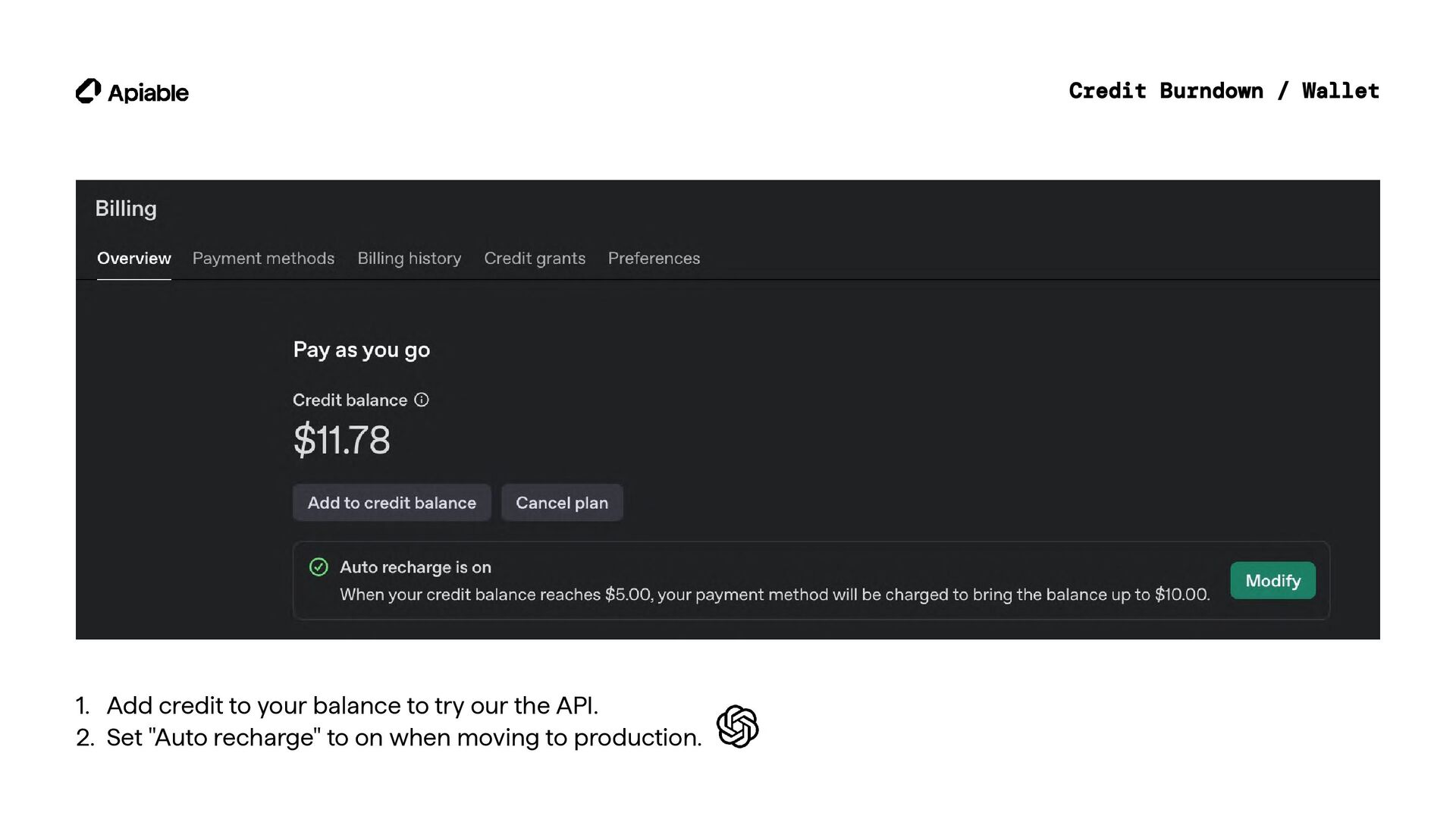The height and width of the screenshot is (819, 1456).
Task: Click the Pay as you go heading
Action: (x=361, y=350)
